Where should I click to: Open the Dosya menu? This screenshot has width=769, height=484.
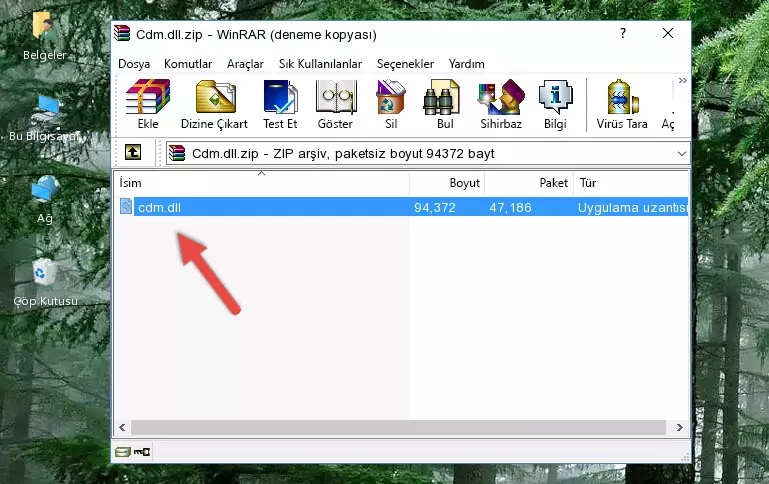pos(134,64)
